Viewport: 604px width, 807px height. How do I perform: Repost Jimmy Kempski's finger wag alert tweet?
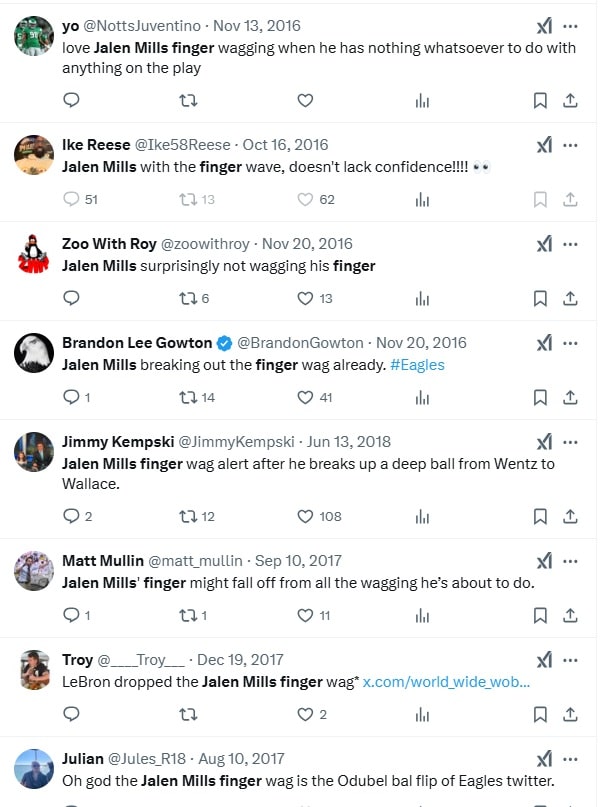tap(187, 516)
